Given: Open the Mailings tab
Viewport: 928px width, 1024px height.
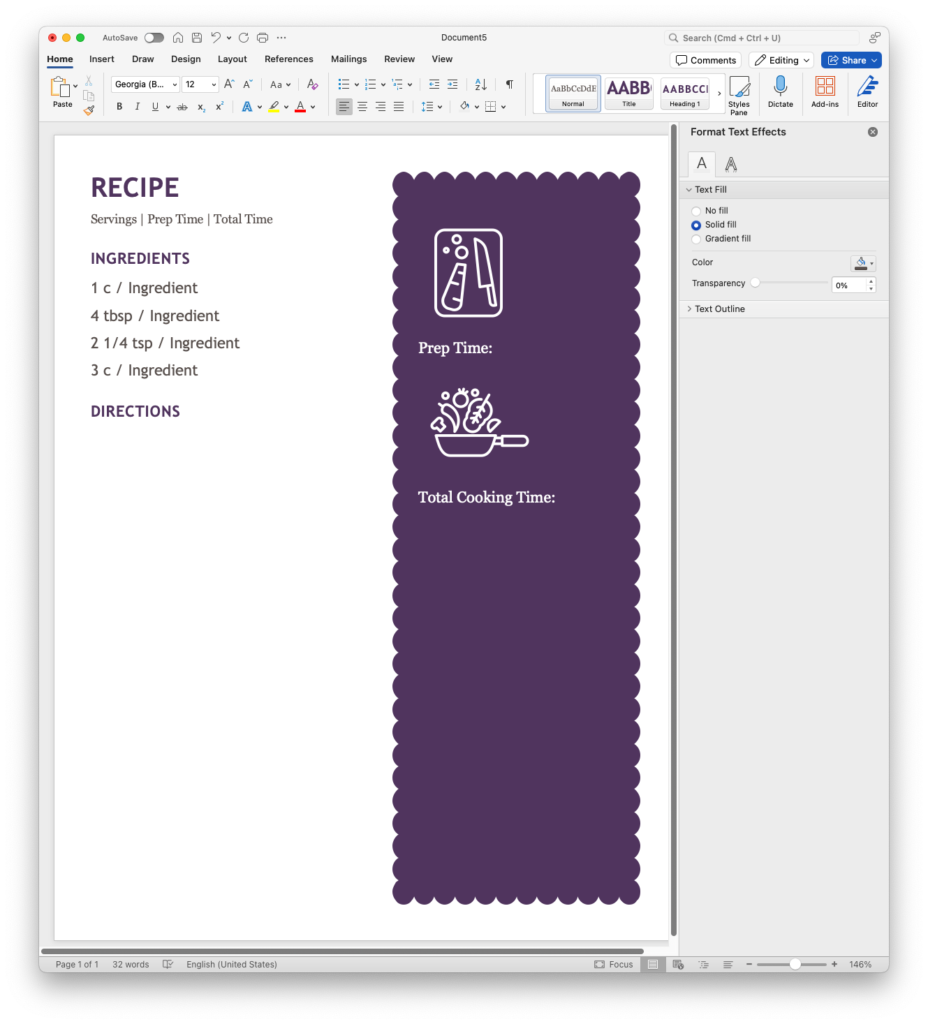Looking at the screenshot, I should click(x=348, y=59).
